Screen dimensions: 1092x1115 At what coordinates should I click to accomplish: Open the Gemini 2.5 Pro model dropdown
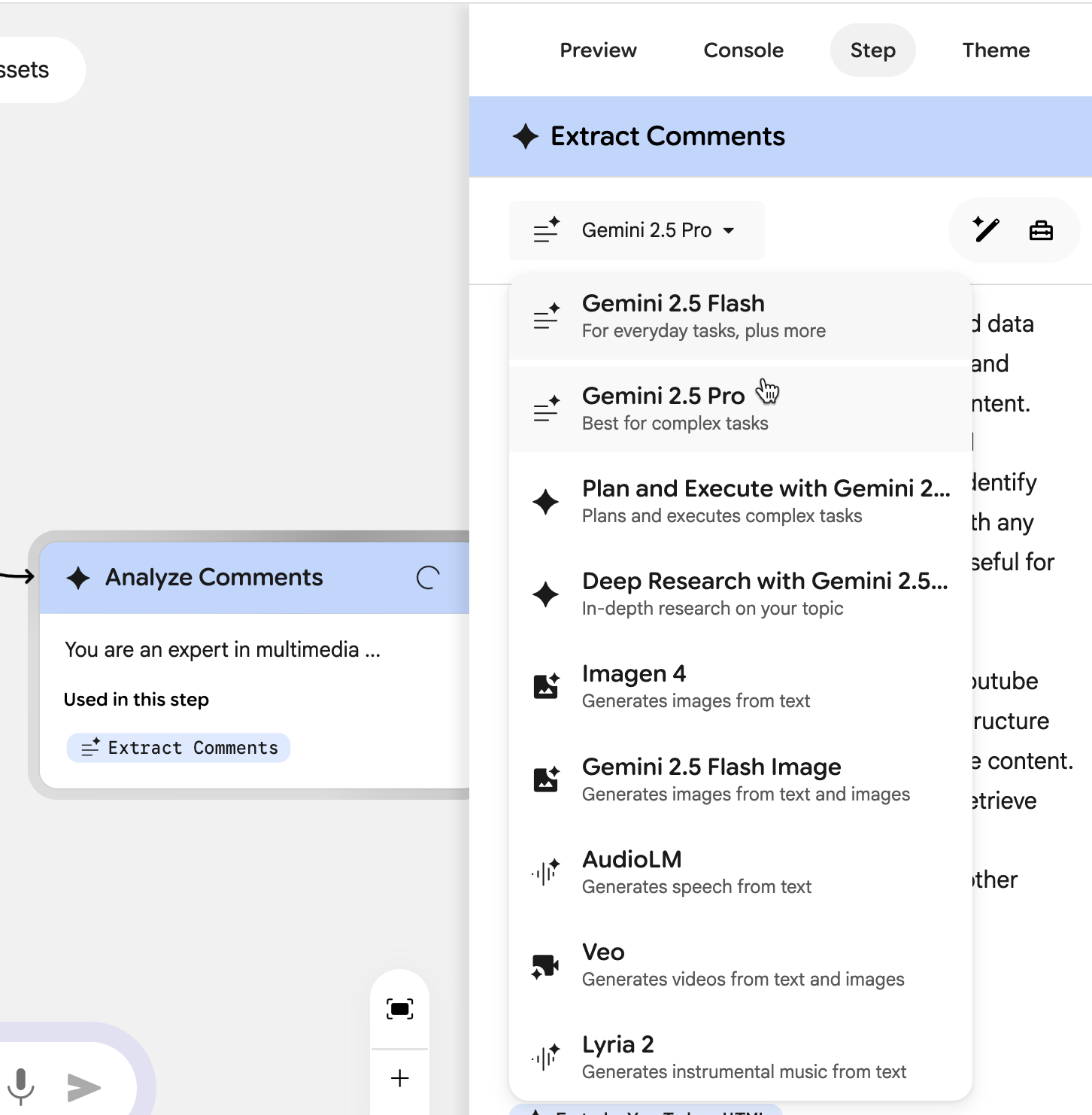click(636, 230)
